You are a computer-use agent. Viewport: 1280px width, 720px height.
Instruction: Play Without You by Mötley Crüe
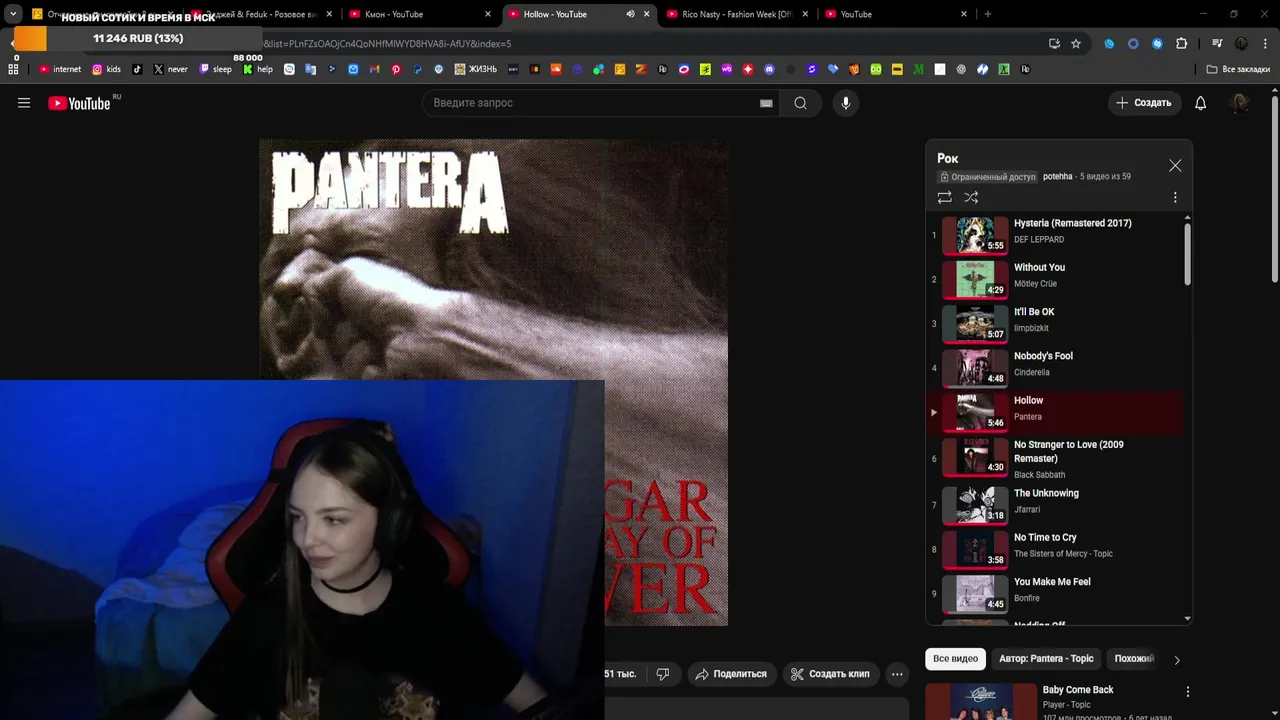pyautogui.click(x=1055, y=279)
